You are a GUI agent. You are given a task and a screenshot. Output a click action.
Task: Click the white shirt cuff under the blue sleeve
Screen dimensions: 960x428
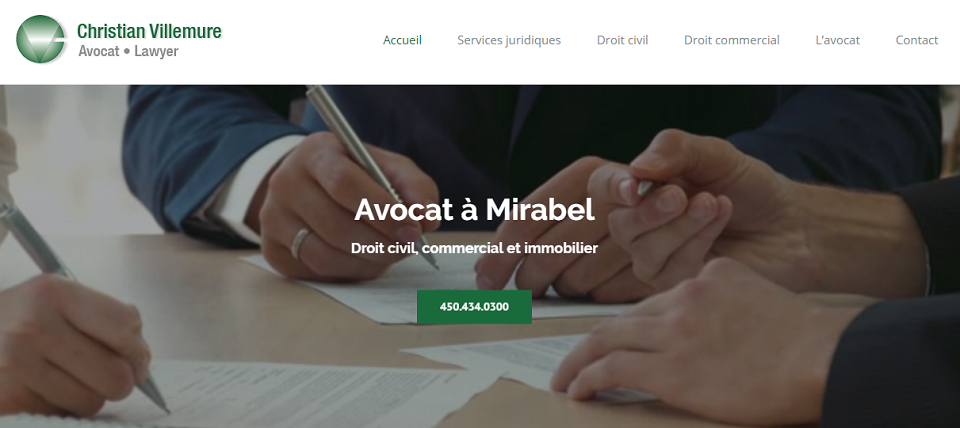[245, 184]
